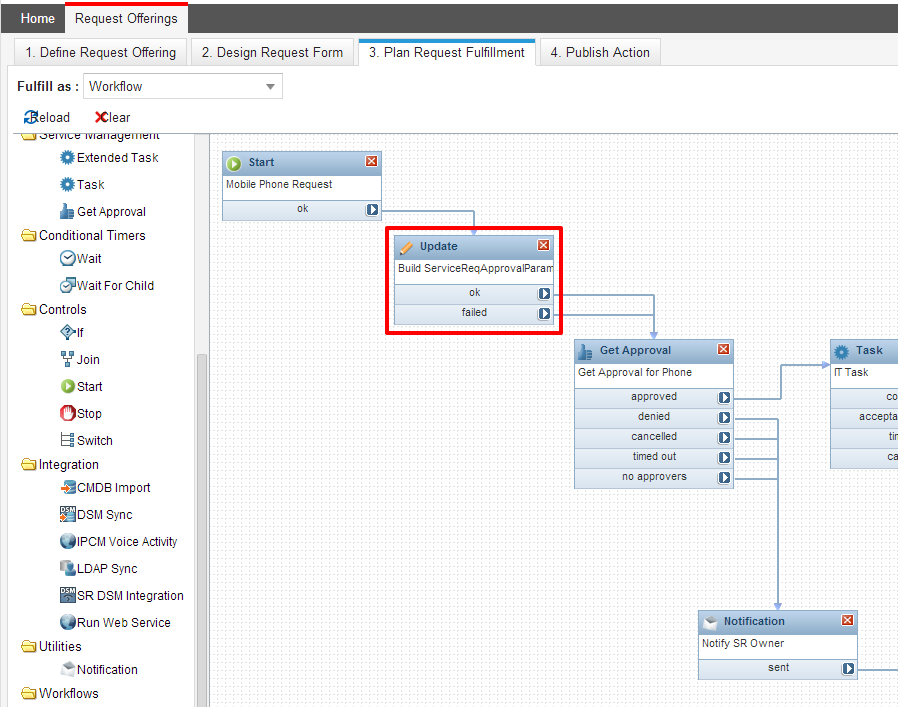The image size is (898, 707).
Task: Select the CMDB Import integration icon
Action: [x=102, y=487]
